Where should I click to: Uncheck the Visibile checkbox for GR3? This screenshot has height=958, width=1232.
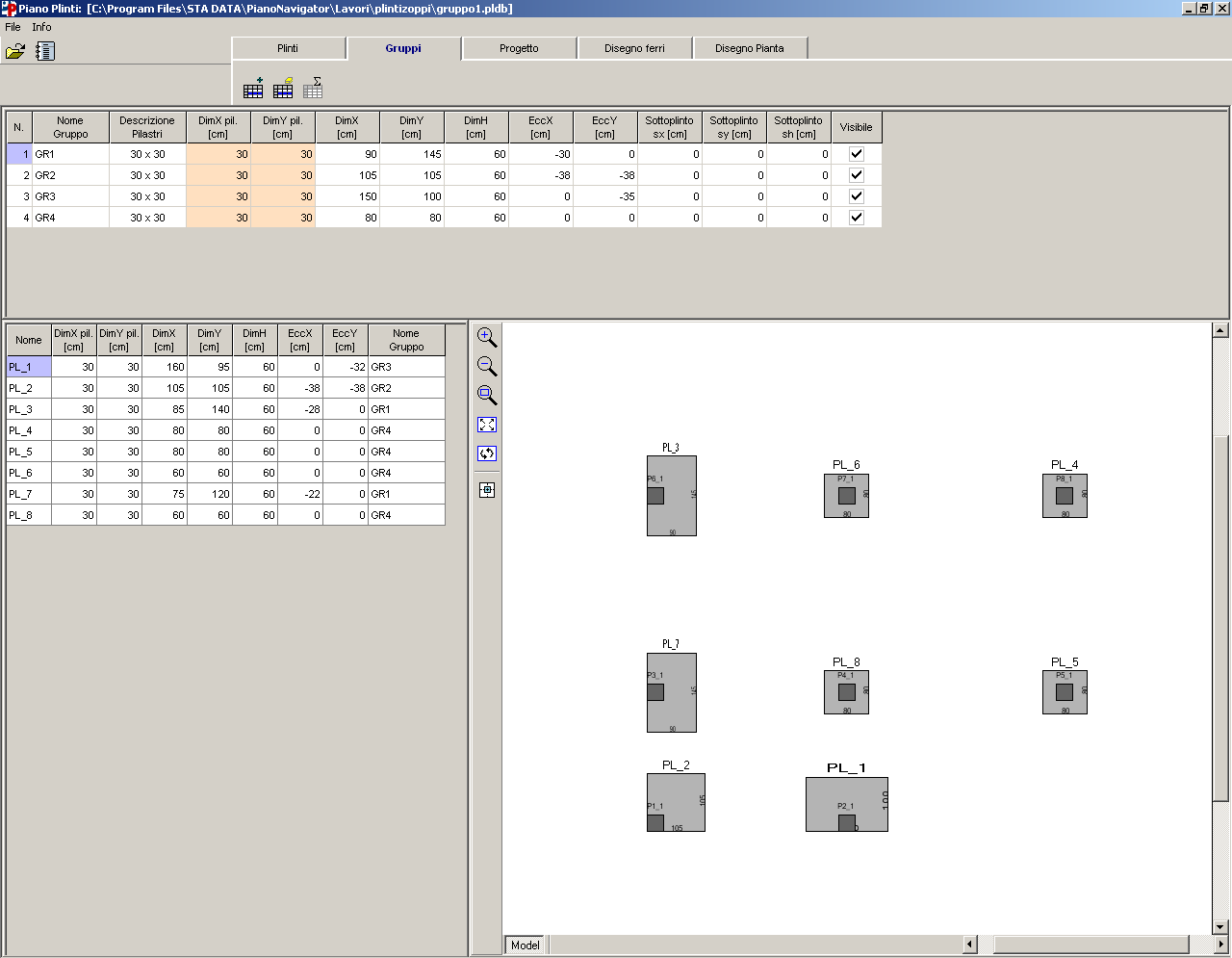[x=857, y=196]
